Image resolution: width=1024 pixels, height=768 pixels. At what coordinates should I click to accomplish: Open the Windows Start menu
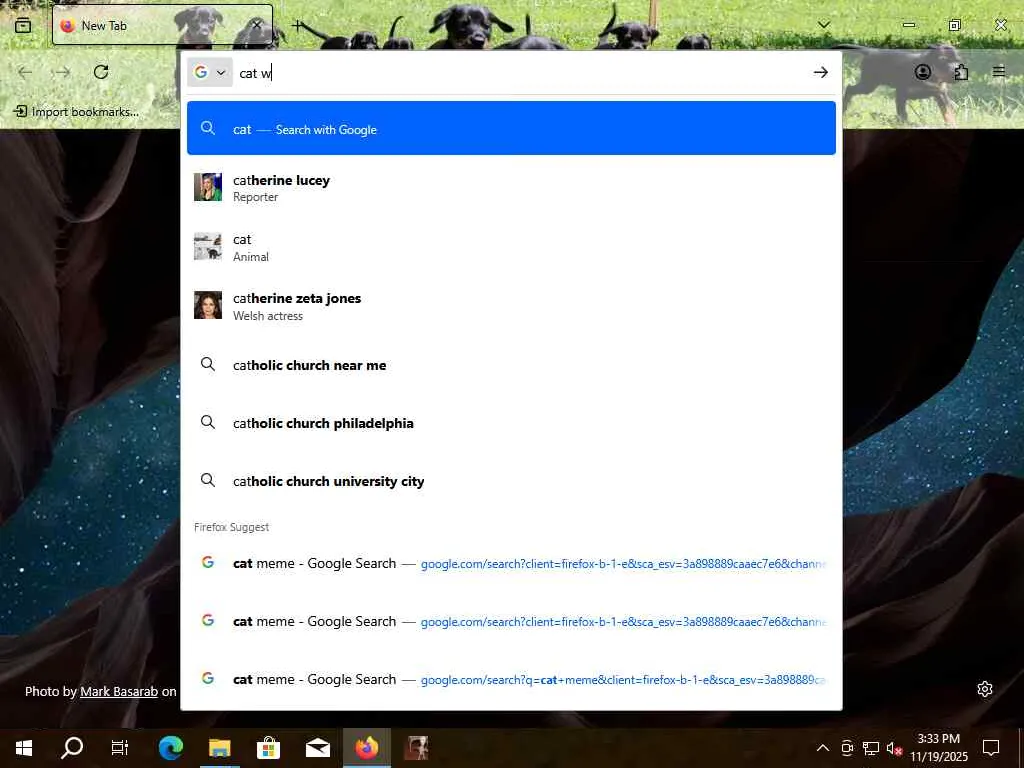point(24,748)
